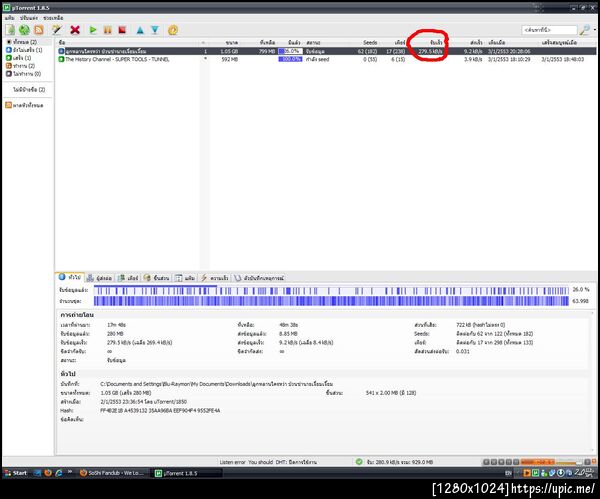
Task: Click the 26.0% progress bar of the first torrent
Action: [x=290, y=51]
